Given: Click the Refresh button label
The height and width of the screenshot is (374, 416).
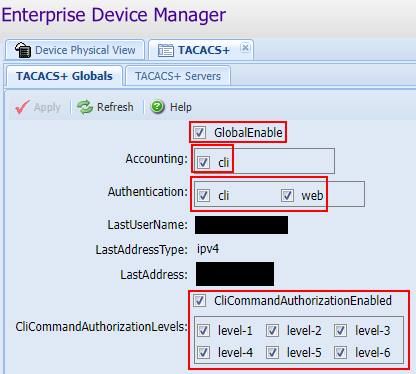Looking at the screenshot, I should (x=115, y=107).
